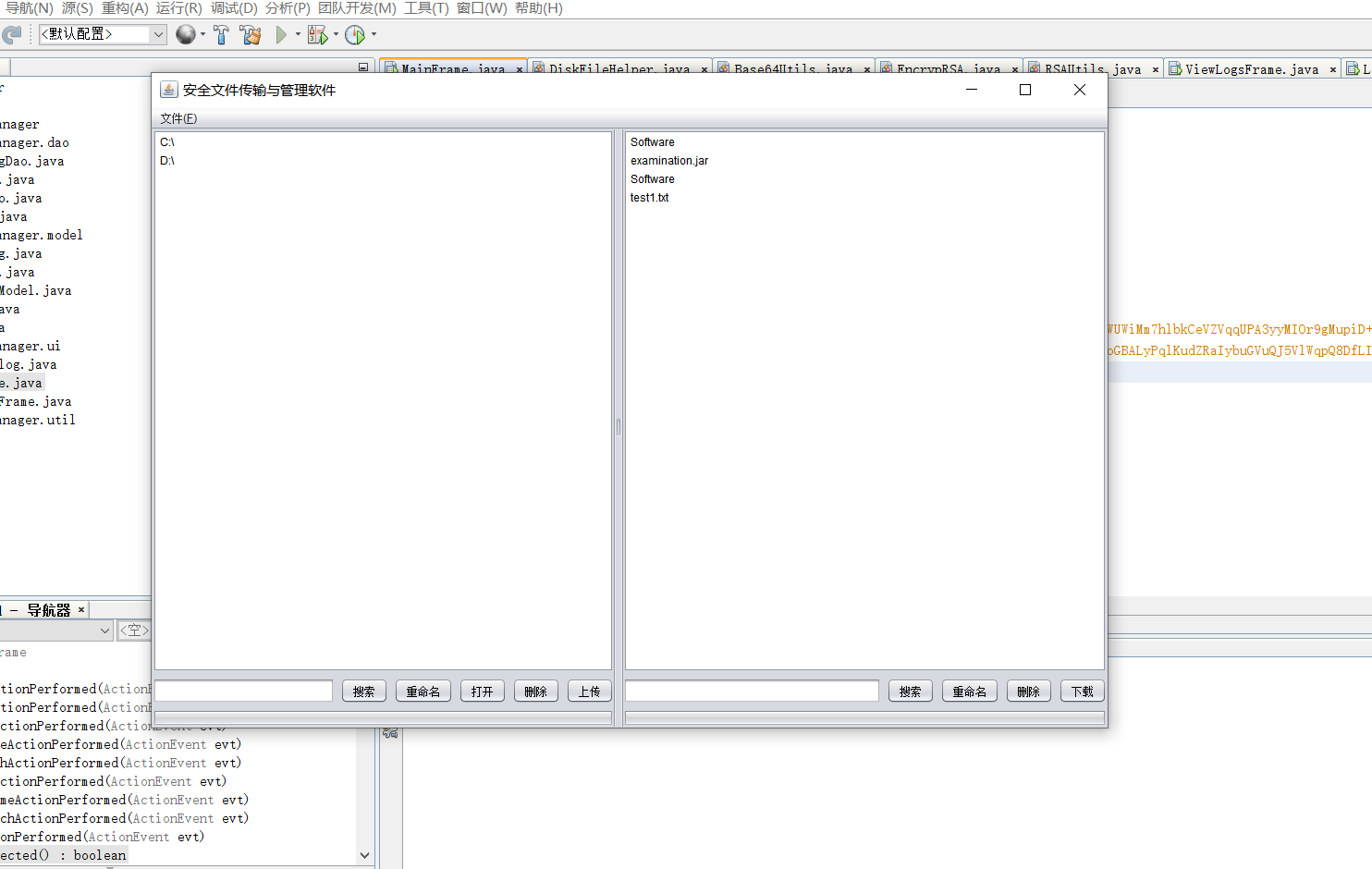Click the green Run Project arrow
1372x869 pixels.
pyautogui.click(x=281, y=34)
